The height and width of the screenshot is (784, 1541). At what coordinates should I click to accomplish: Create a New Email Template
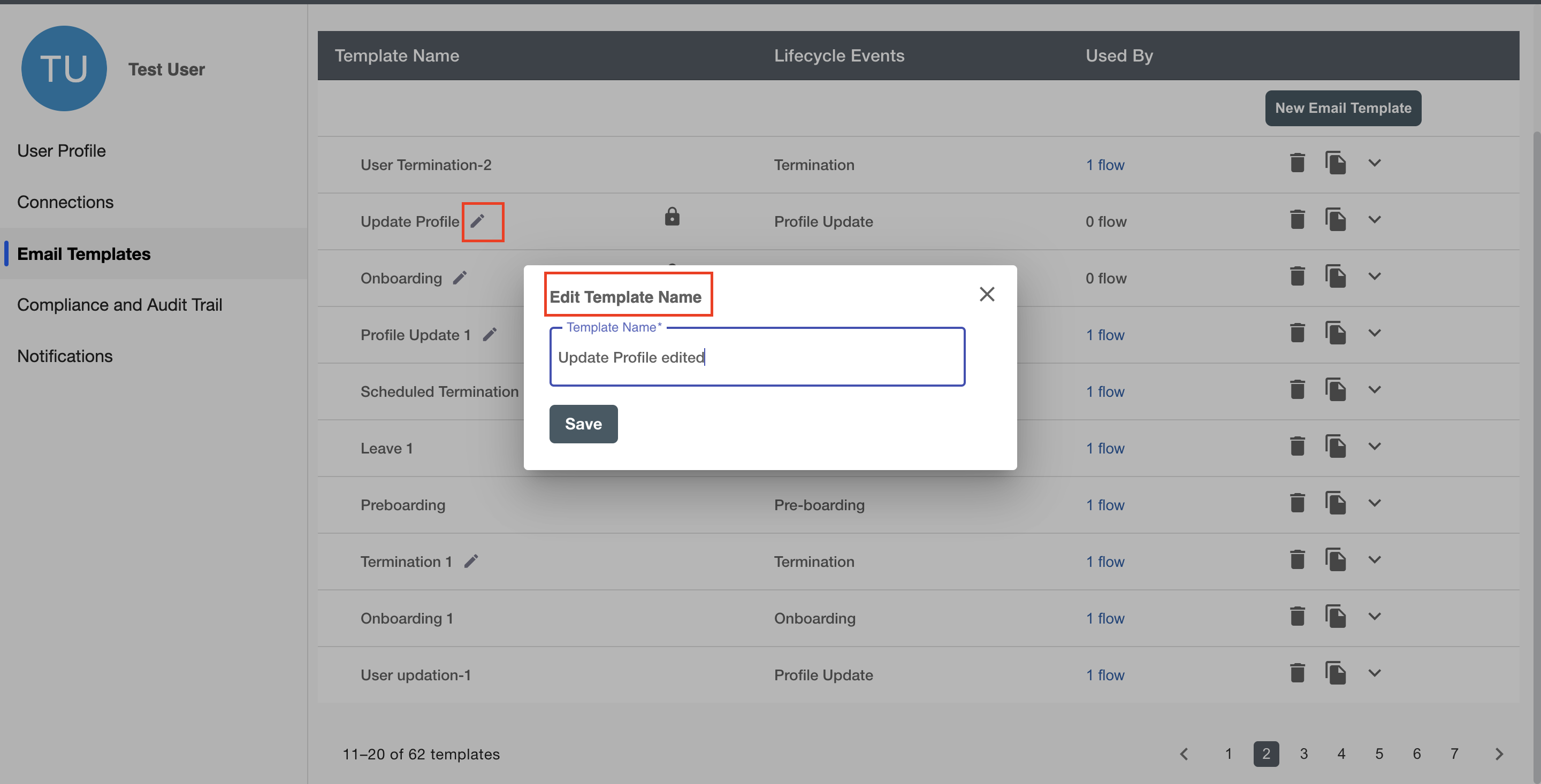point(1343,108)
